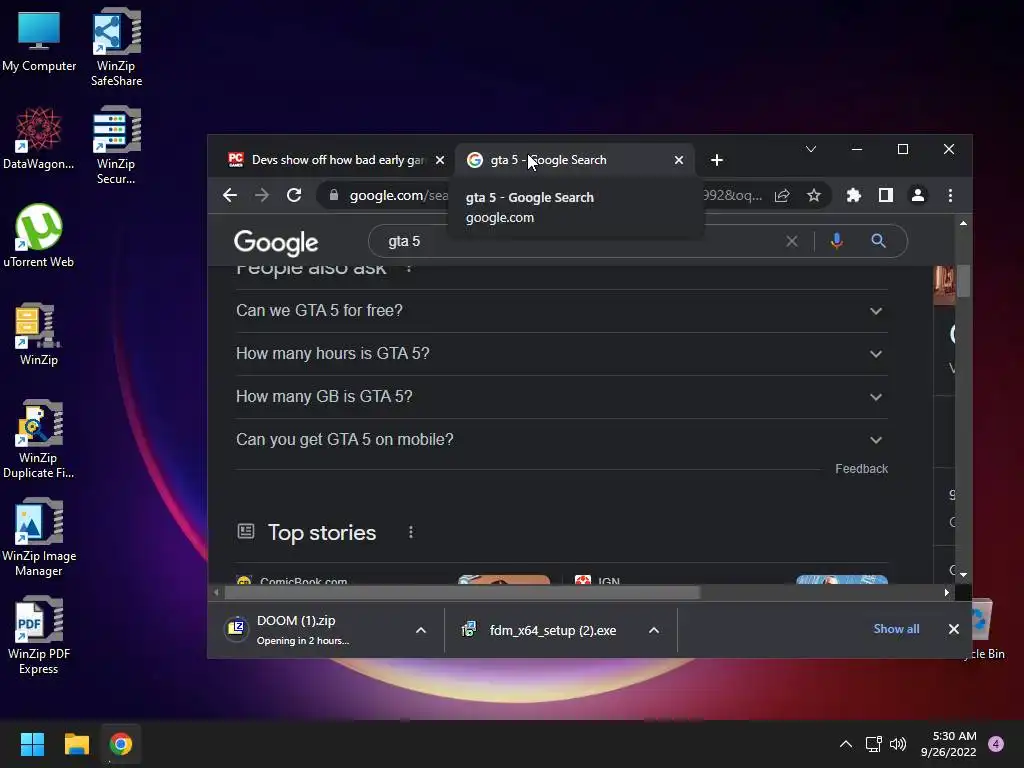Clear the gta 5 search text
The image size is (1024, 768).
pos(792,242)
